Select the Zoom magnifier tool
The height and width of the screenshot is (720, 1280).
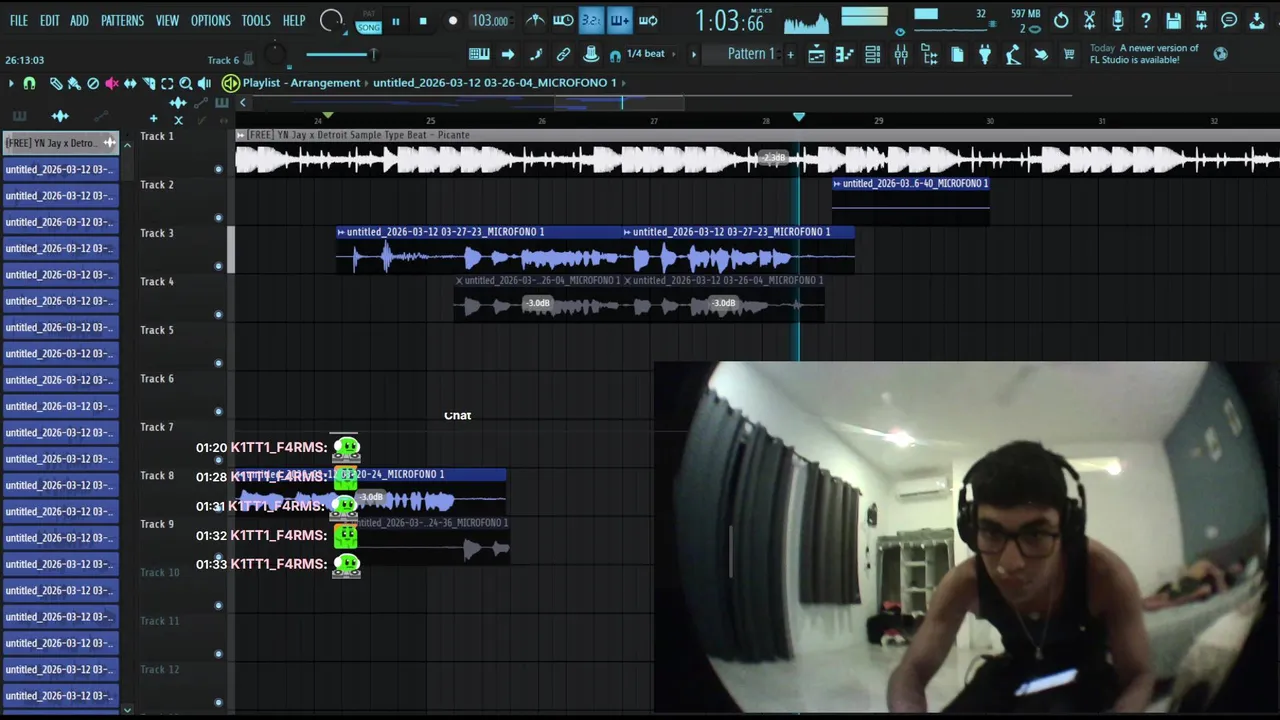[x=185, y=84]
